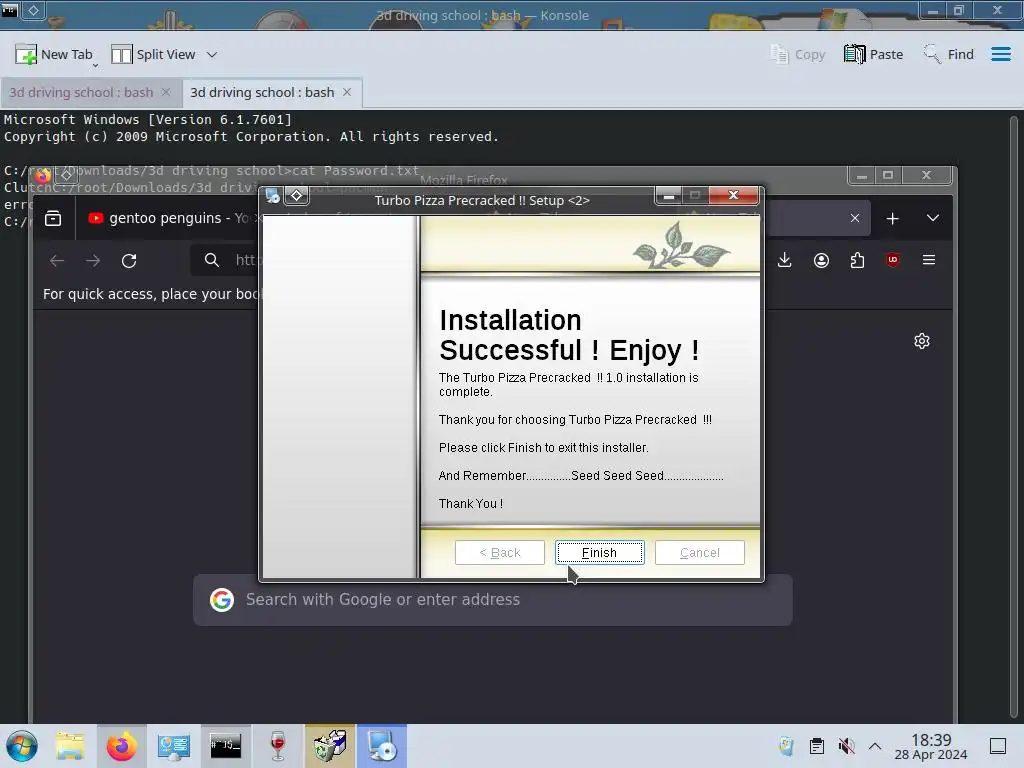Image resolution: width=1024 pixels, height=768 pixels.
Task: Click the setup installer icon in taskbar
Action: (x=381, y=746)
